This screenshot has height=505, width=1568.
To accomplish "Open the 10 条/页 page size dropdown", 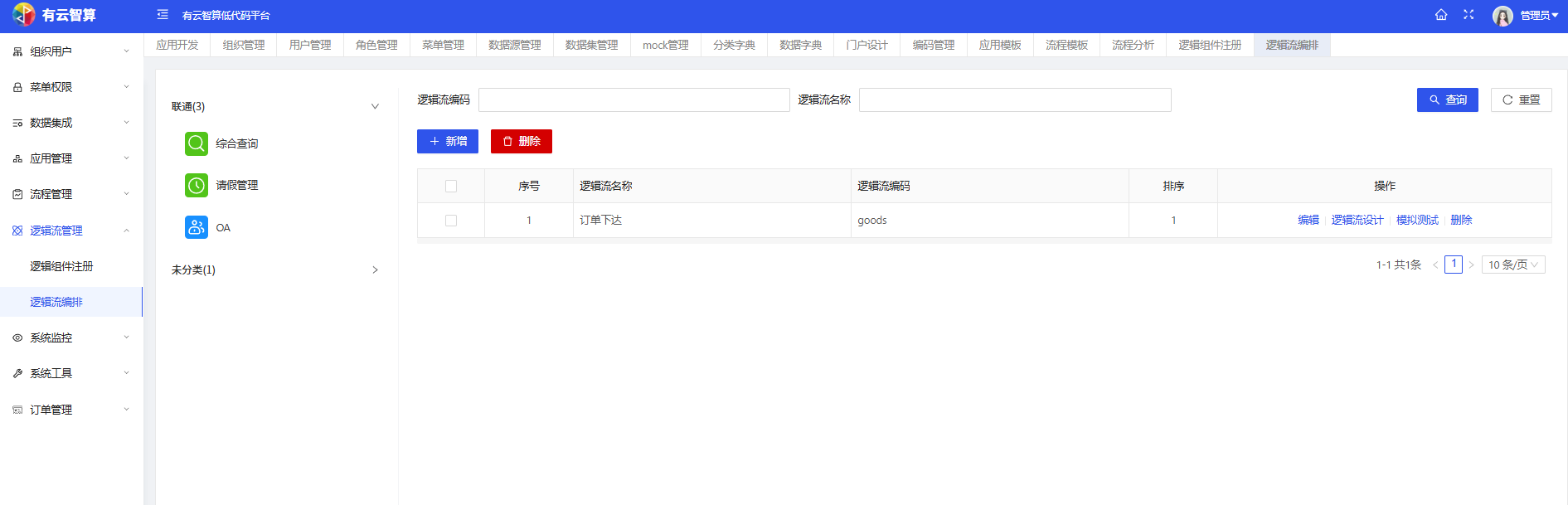I will [x=1512, y=265].
